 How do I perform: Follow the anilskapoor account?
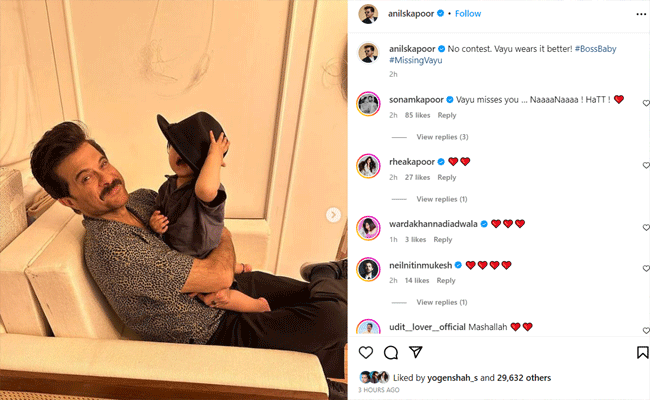468,14
